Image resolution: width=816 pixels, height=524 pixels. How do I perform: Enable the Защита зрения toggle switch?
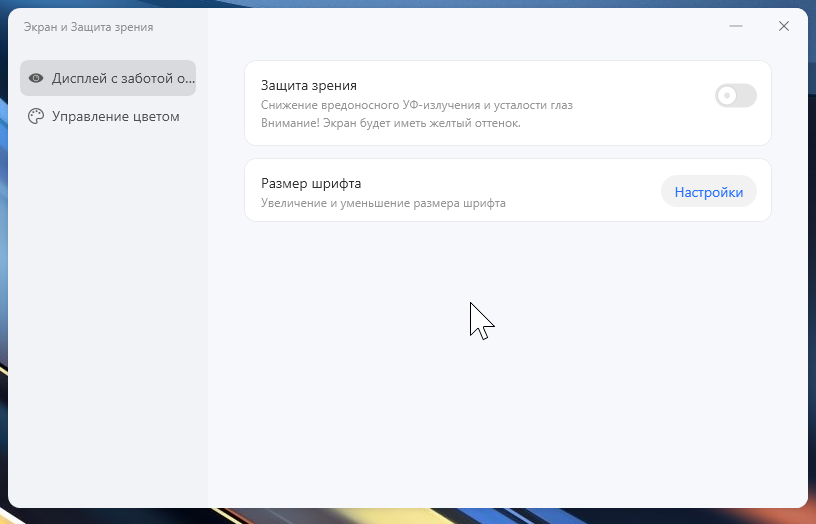(735, 96)
